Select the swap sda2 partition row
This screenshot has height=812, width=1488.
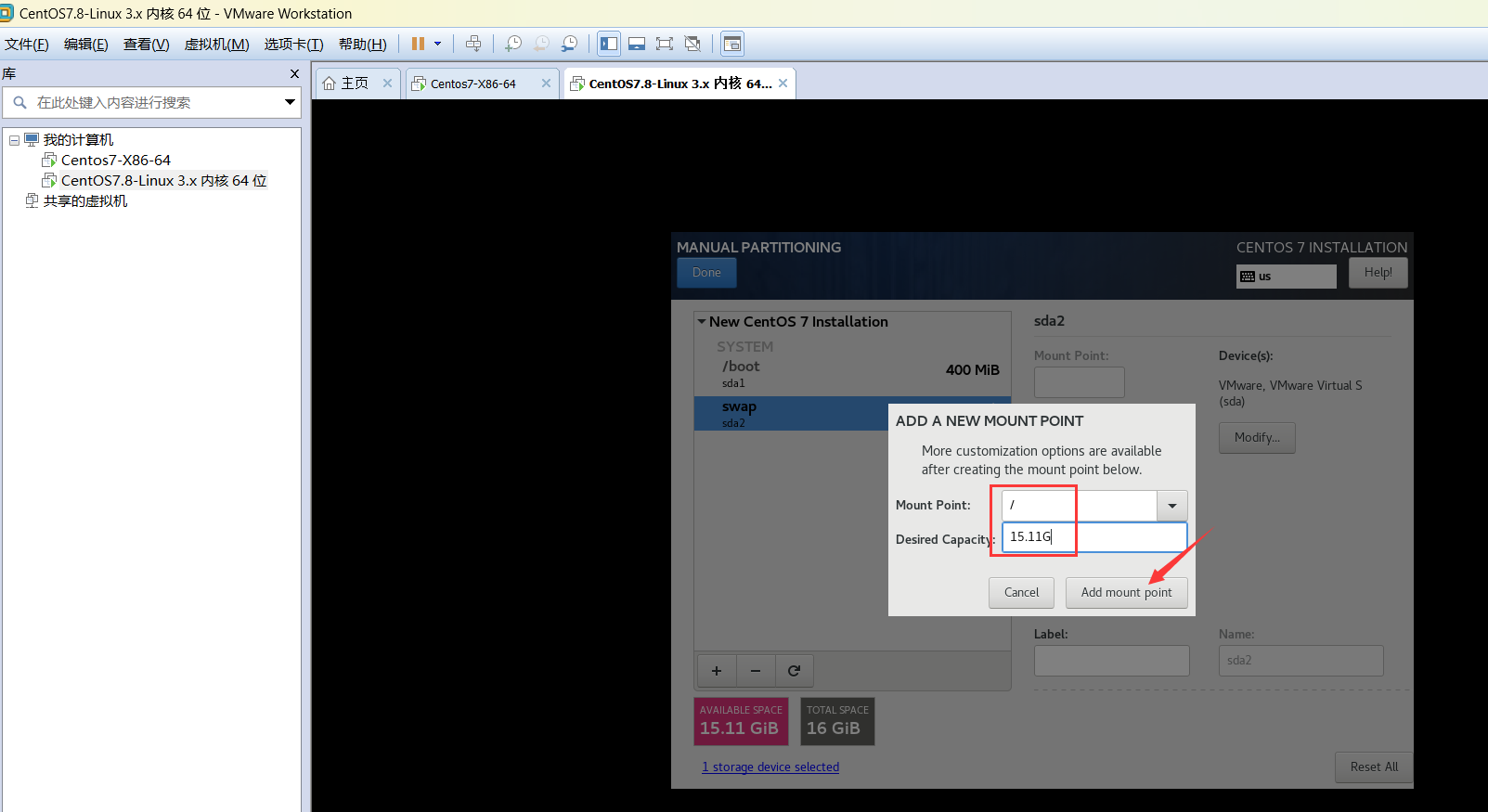tap(791, 414)
